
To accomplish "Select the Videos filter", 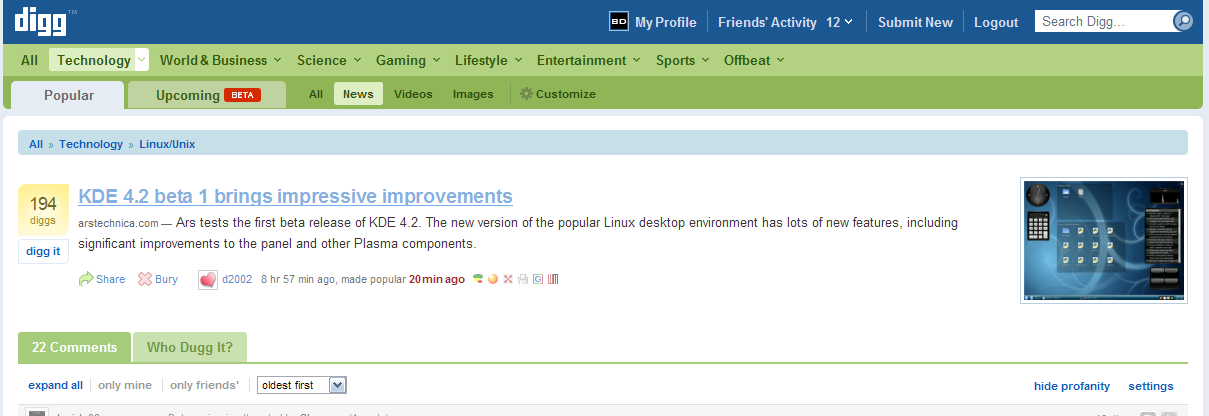I will pyautogui.click(x=413, y=94).
